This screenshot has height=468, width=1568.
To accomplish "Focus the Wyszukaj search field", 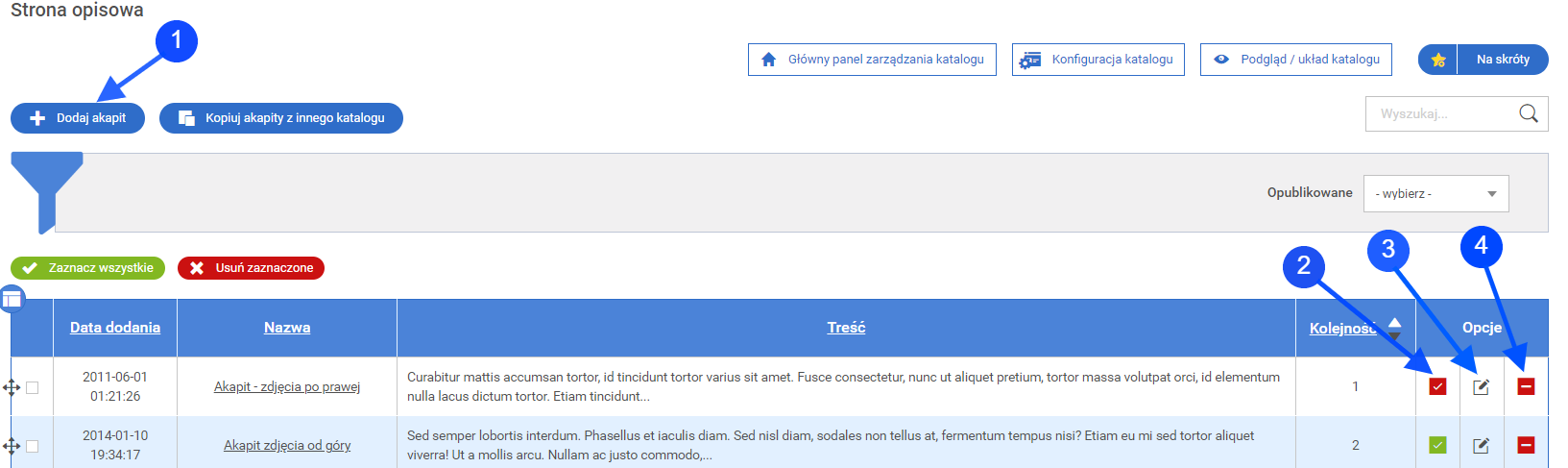I will pos(1438,113).
